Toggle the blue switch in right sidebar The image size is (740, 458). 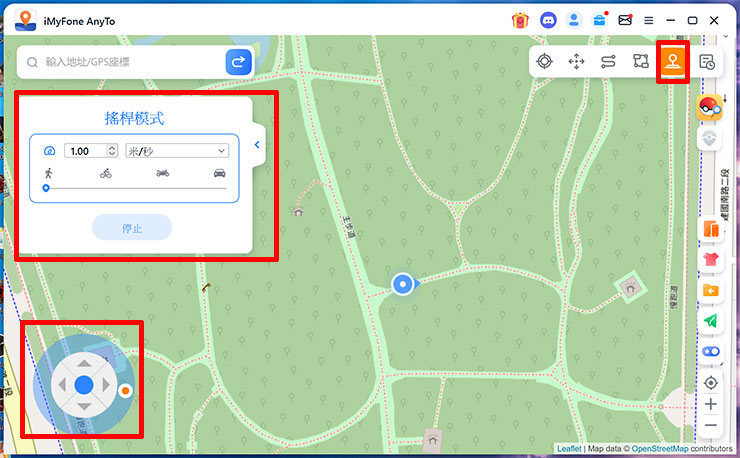[711, 352]
